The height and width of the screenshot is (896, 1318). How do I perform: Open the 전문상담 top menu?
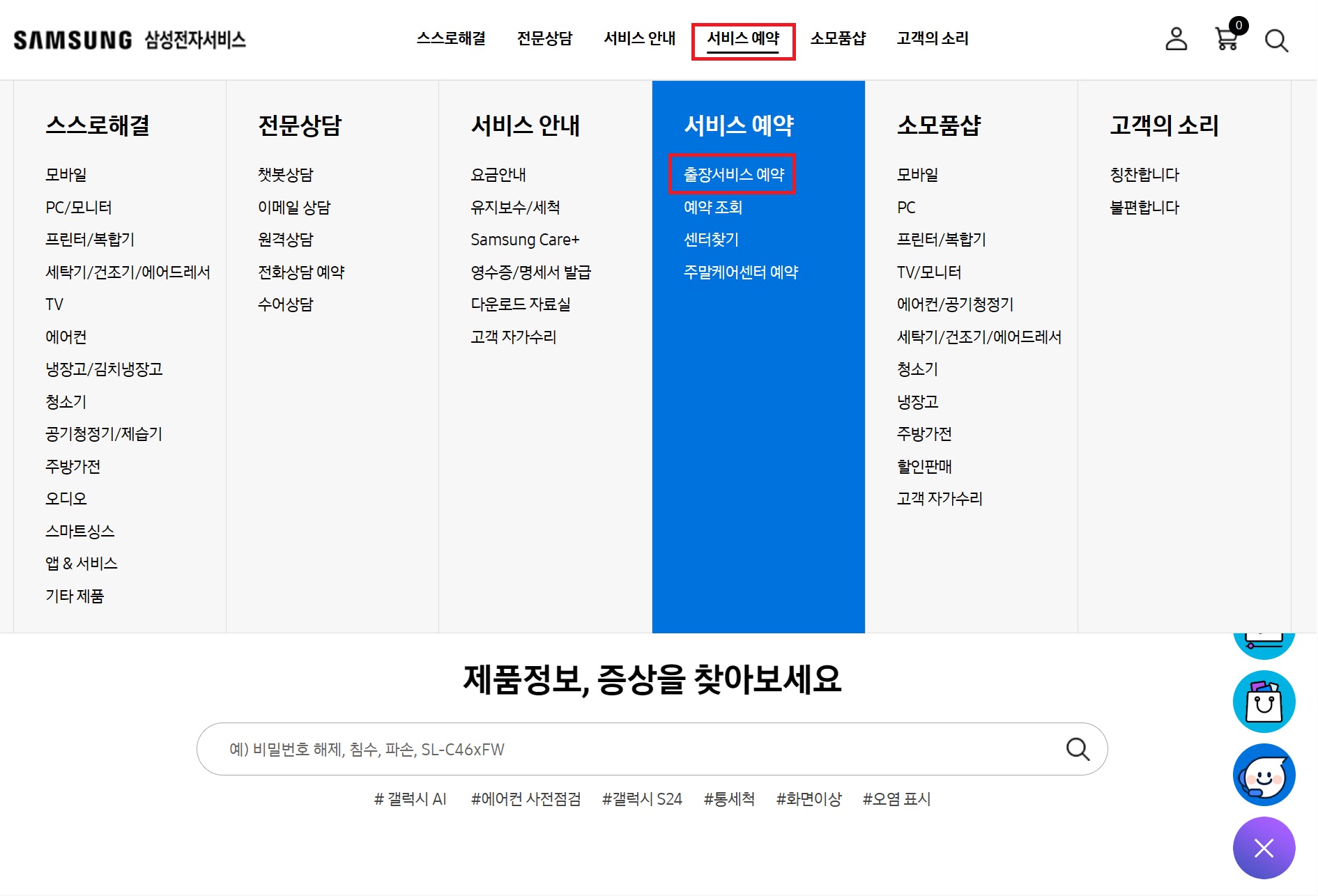coord(545,38)
